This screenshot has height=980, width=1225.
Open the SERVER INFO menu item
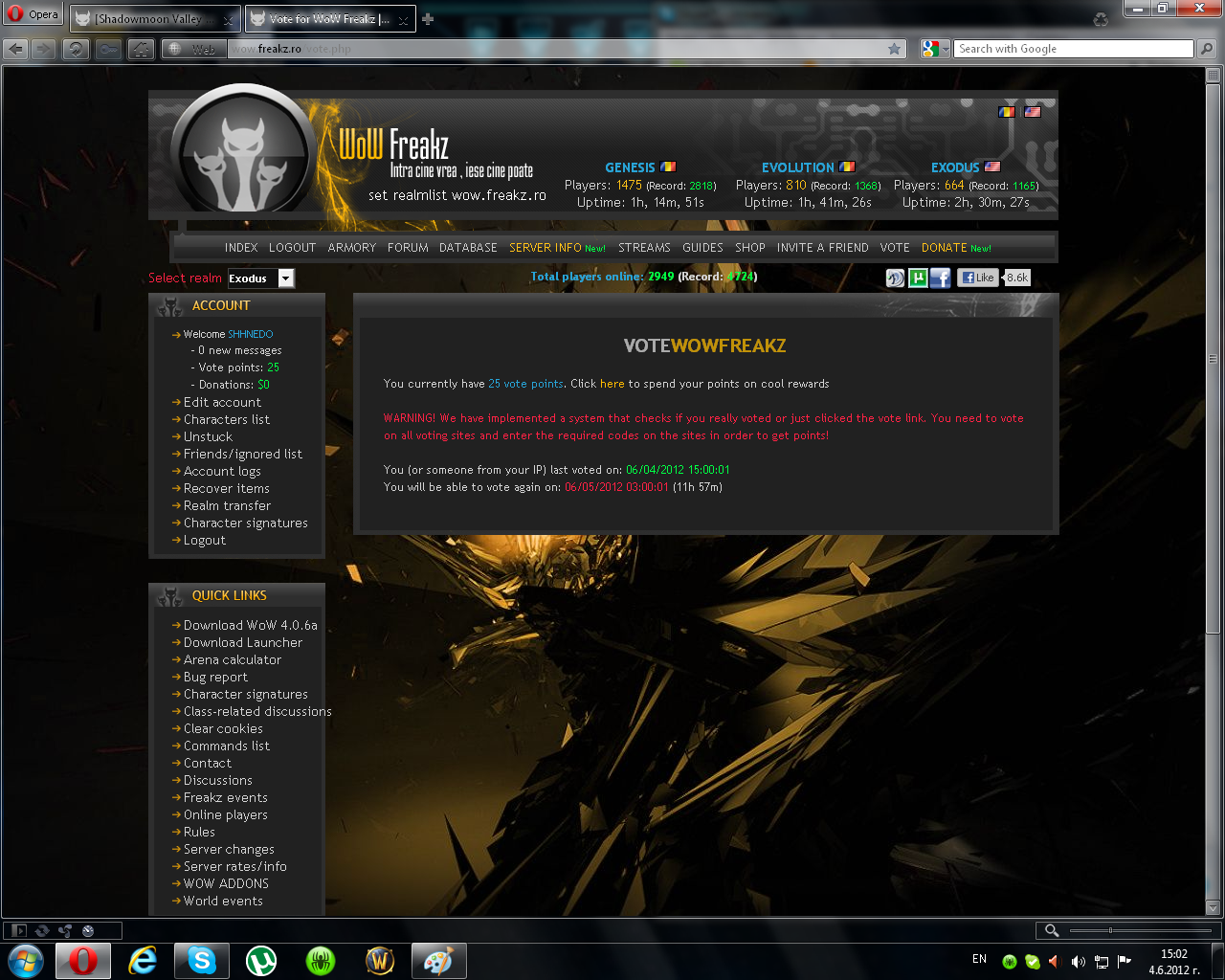(x=545, y=248)
